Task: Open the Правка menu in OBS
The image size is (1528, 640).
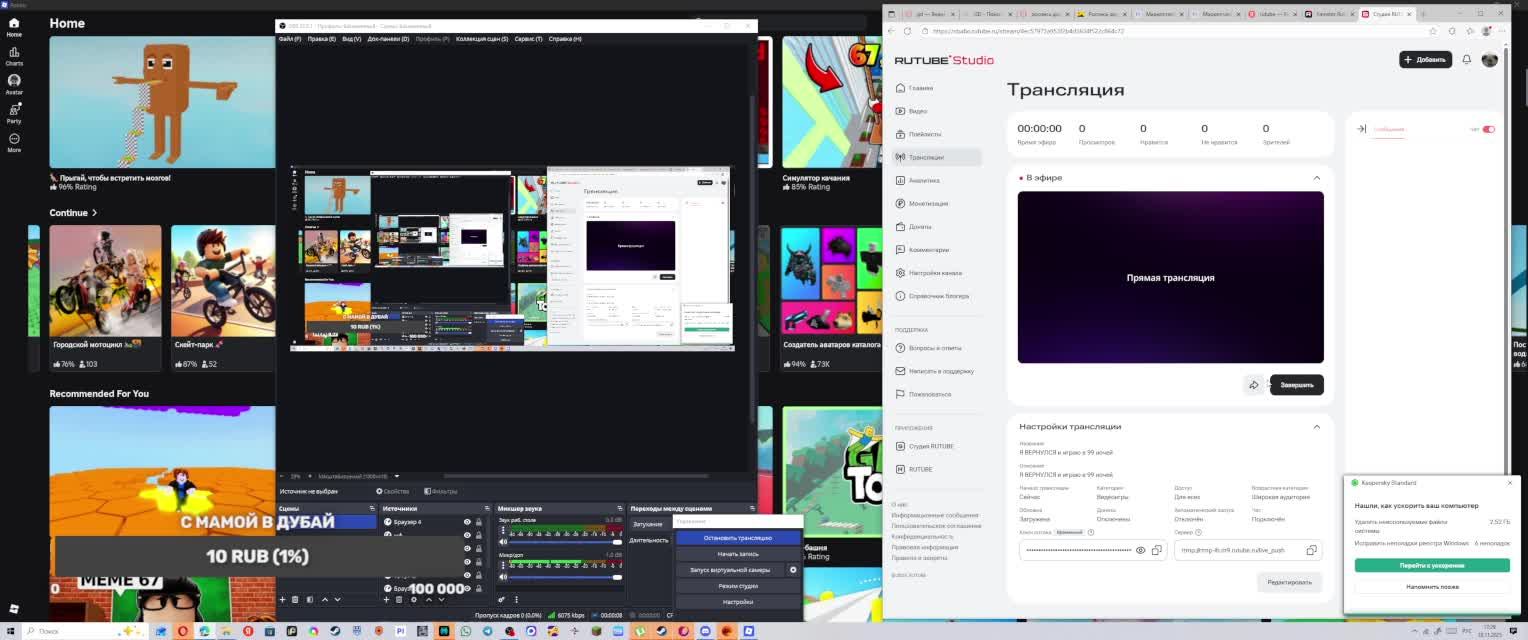Action: coord(322,39)
